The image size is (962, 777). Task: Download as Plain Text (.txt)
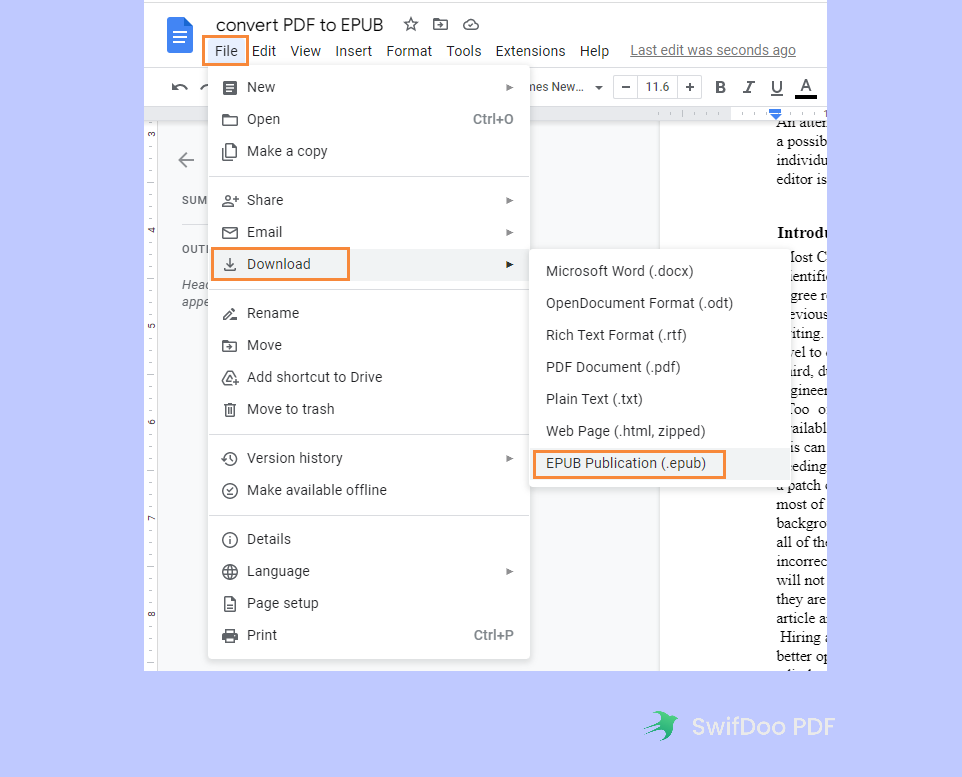point(660,399)
